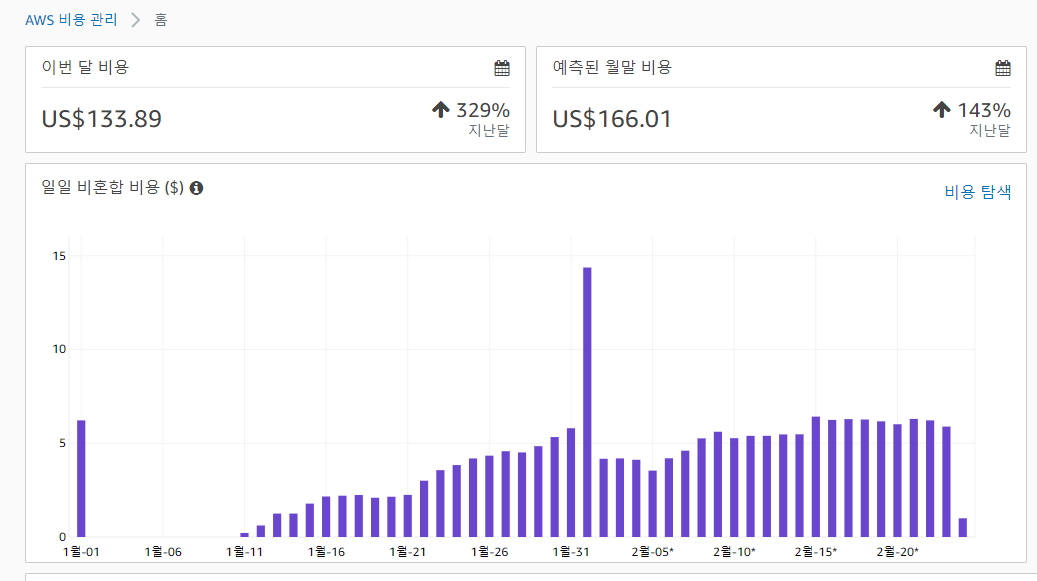
Task: Click the breadcrumb chevron separator
Action: click(136, 20)
